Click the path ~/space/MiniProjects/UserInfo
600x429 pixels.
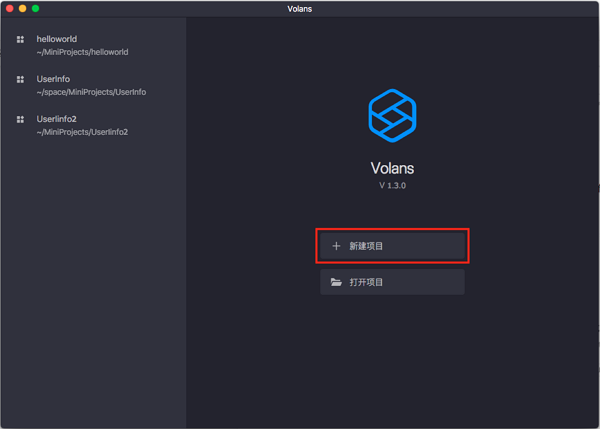(x=91, y=92)
